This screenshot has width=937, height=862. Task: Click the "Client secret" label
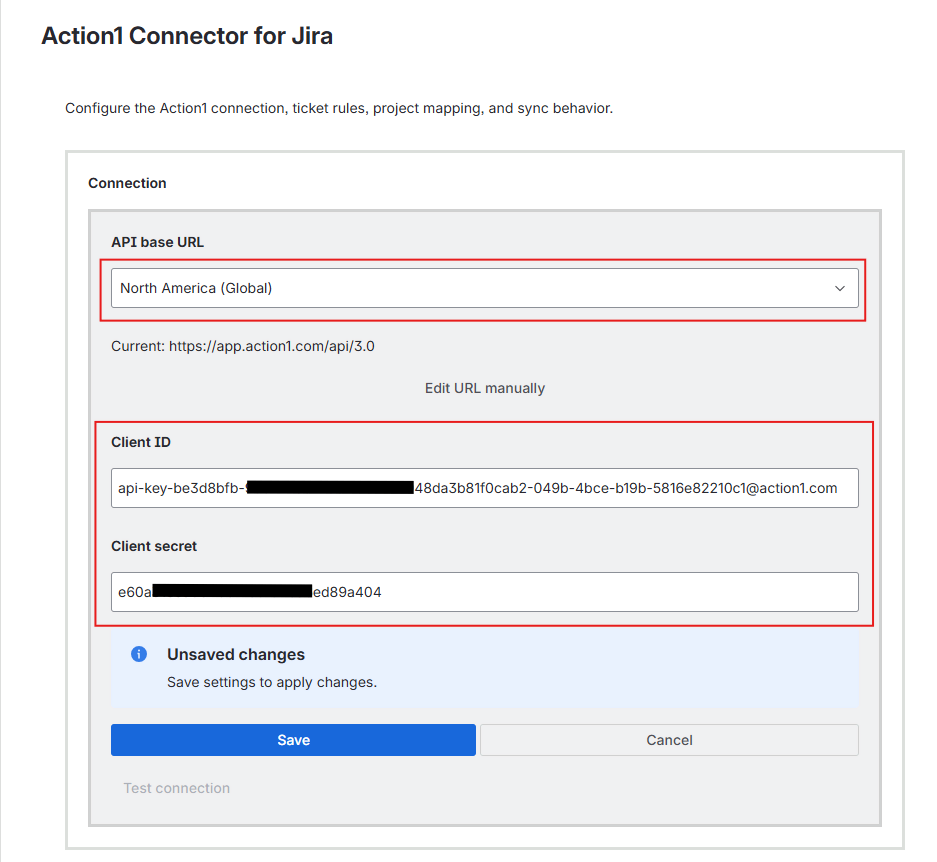point(152,546)
